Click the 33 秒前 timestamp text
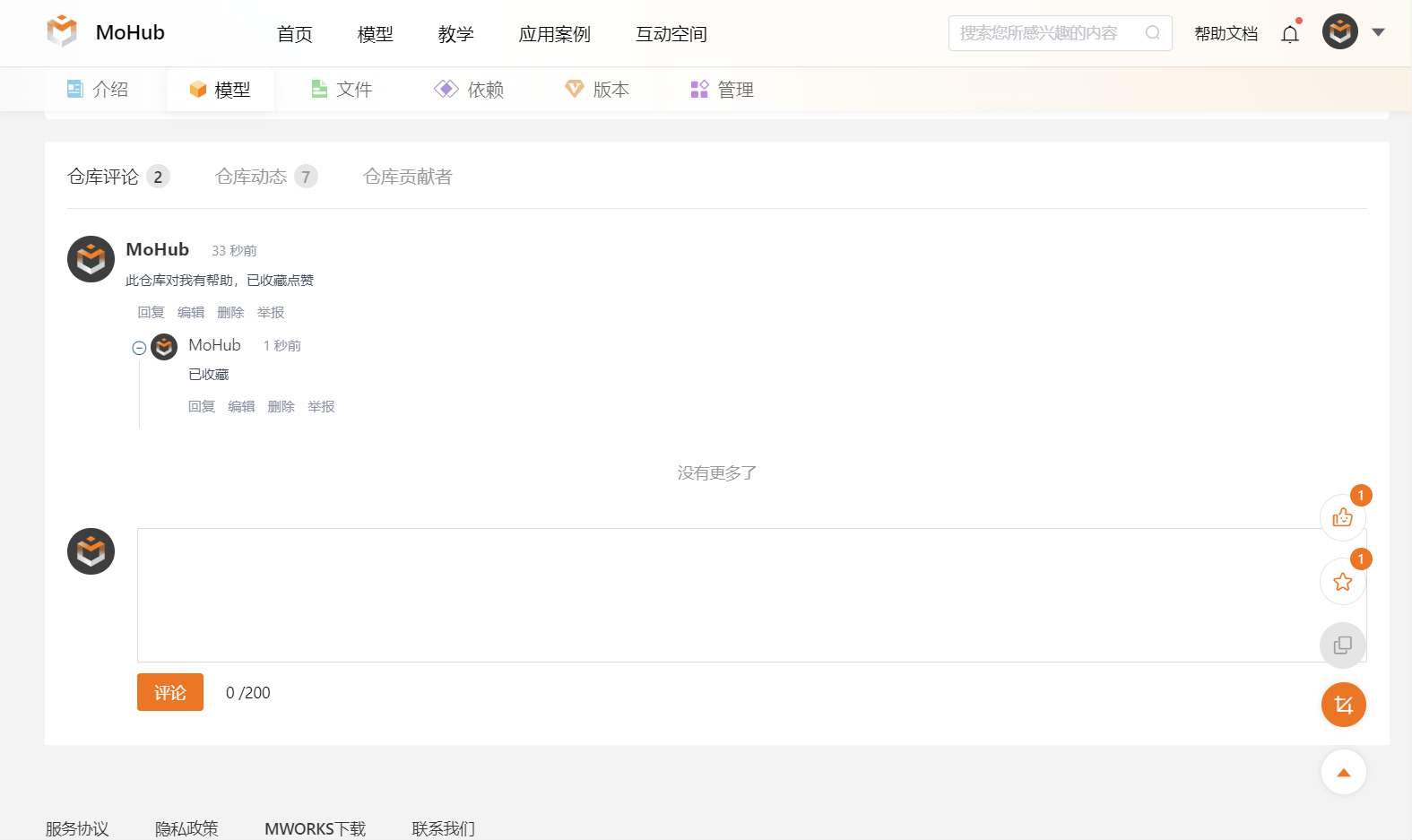The image size is (1412, 840). (234, 251)
